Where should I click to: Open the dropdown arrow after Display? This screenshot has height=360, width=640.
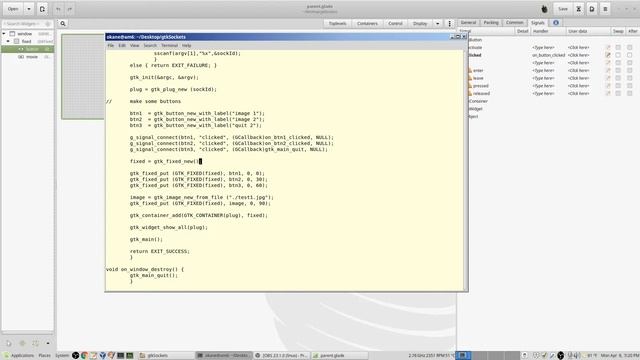[438, 24]
